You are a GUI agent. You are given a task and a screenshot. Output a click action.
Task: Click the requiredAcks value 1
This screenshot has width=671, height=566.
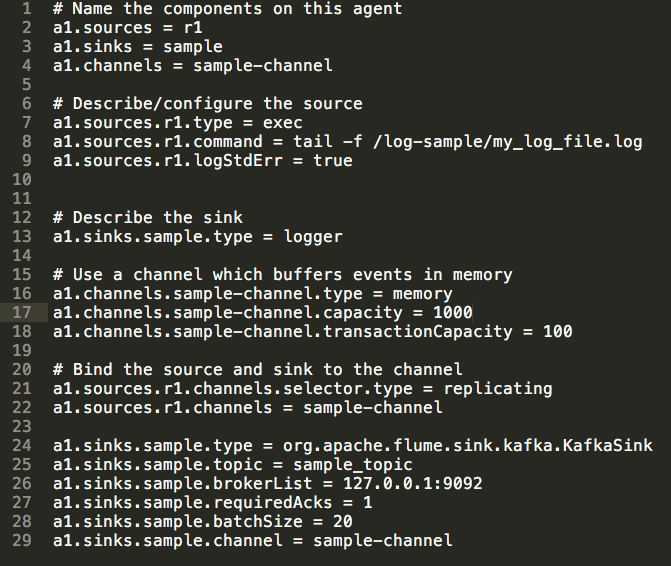[x=368, y=502]
